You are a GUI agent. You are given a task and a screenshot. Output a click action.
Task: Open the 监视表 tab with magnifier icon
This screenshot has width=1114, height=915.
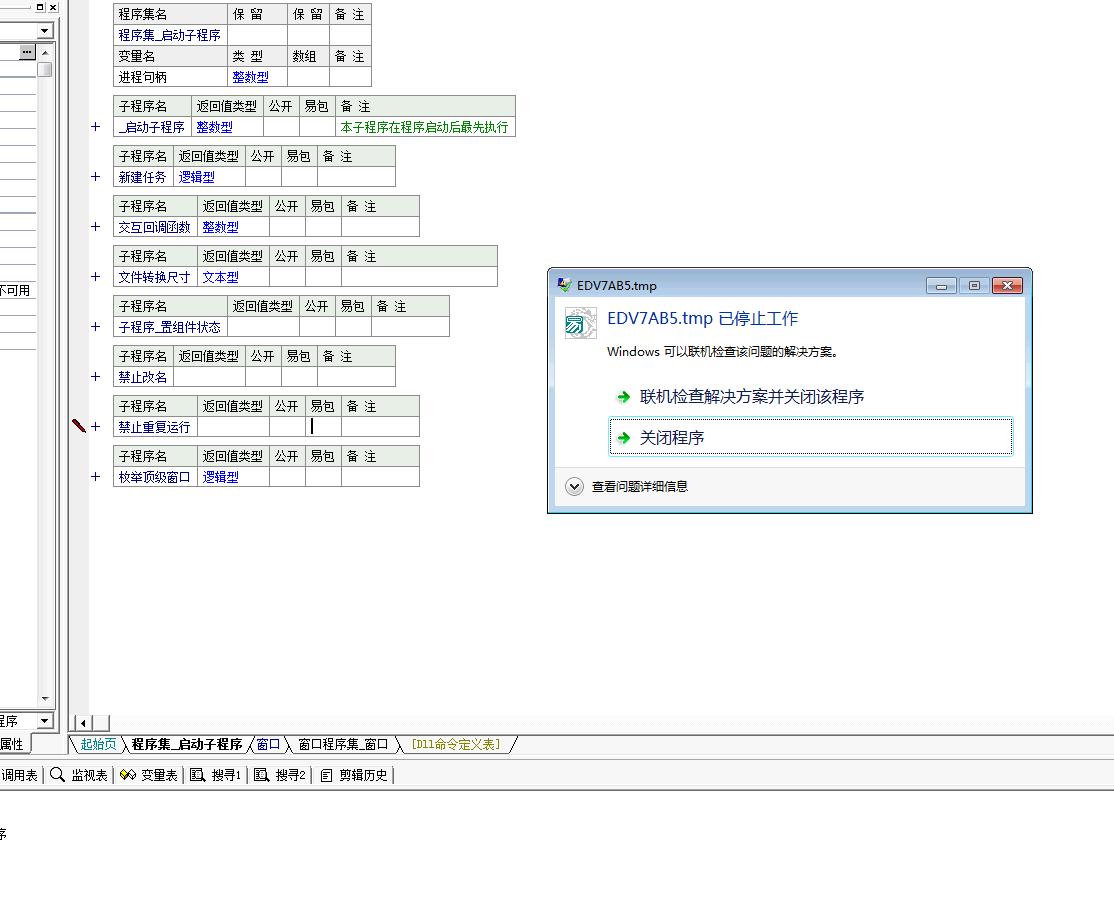coord(79,775)
